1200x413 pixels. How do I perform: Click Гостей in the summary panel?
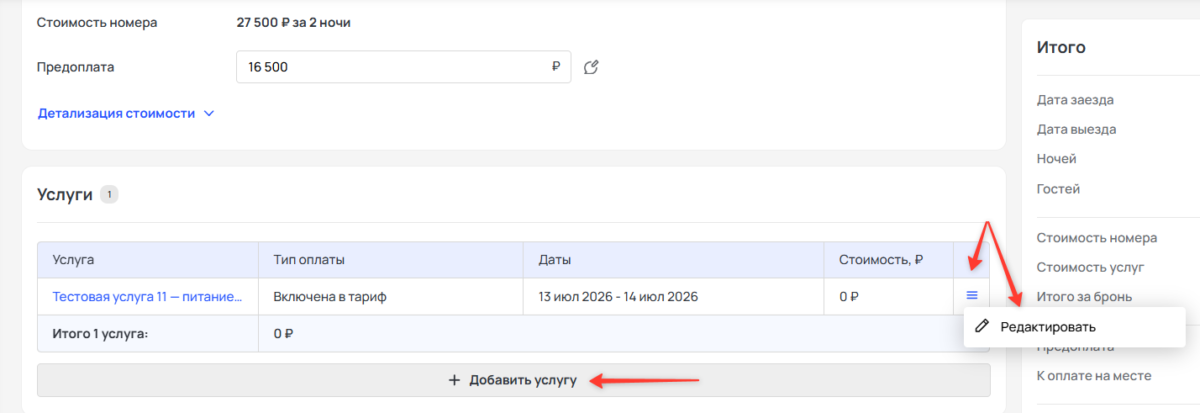[x=1058, y=189]
